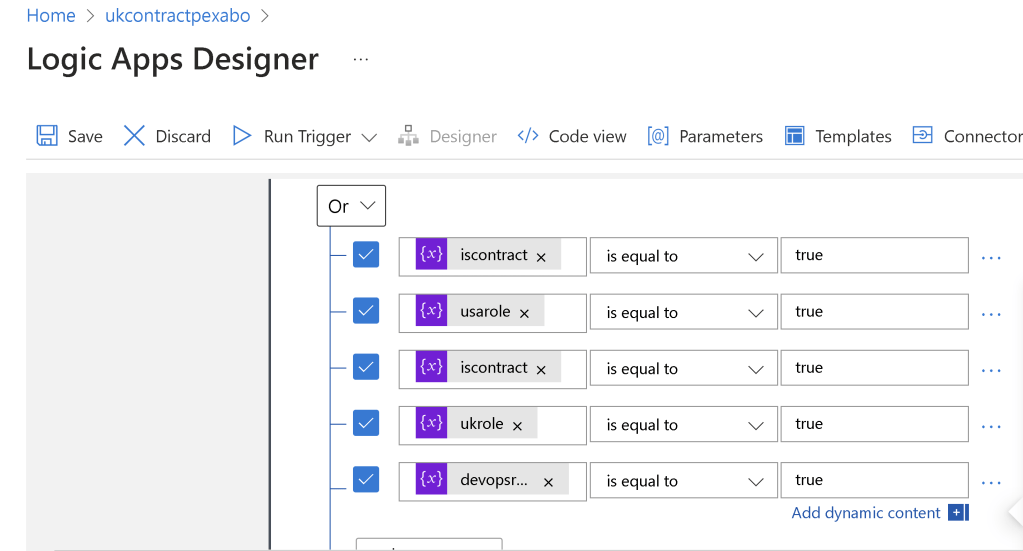Image resolution: width=1023 pixels, height=551 pixels.
Task: Remove the ukrole token
Action: 517,426
